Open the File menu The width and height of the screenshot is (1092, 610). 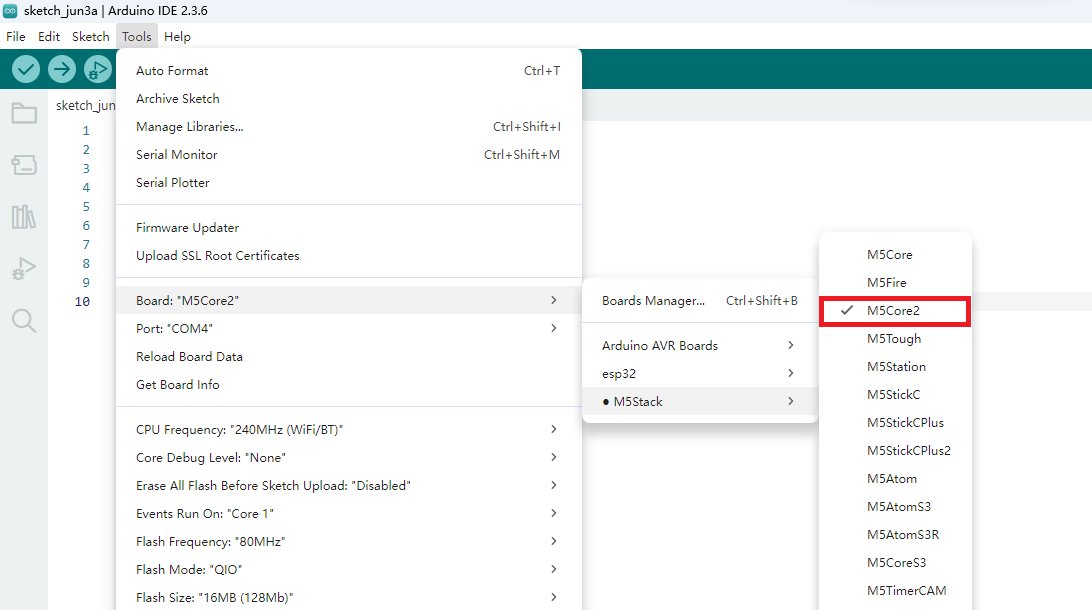15,36
